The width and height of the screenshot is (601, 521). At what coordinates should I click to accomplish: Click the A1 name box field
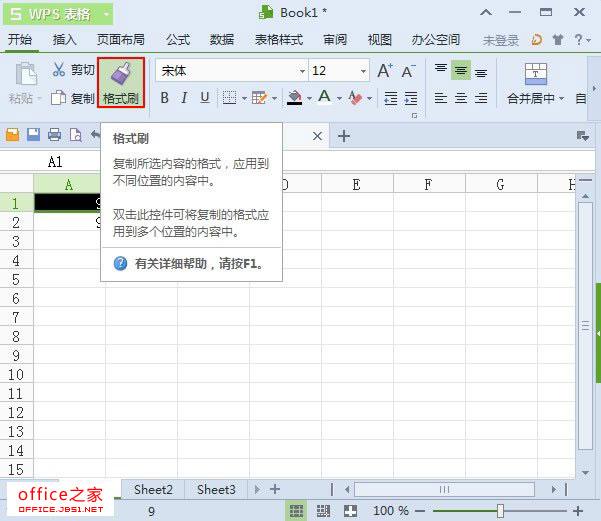pos(55,161)
